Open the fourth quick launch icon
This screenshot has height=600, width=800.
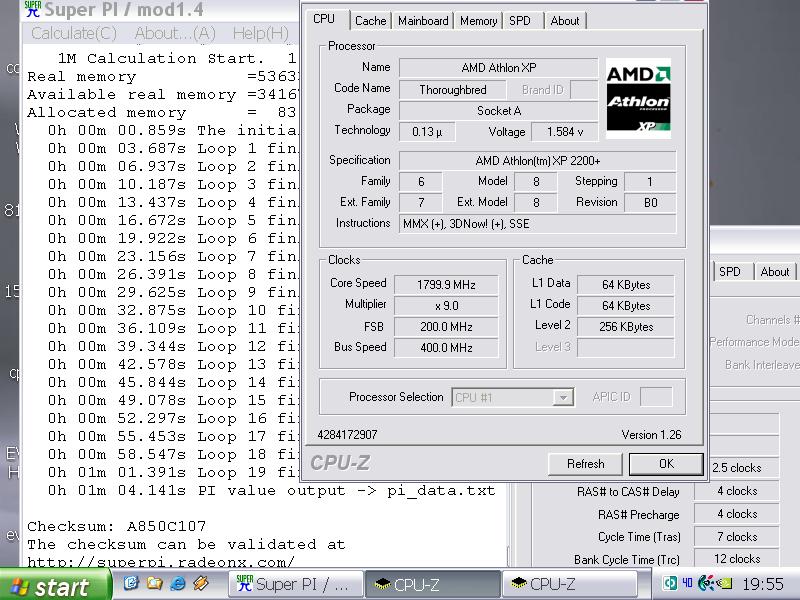click(x=201, y=583)
